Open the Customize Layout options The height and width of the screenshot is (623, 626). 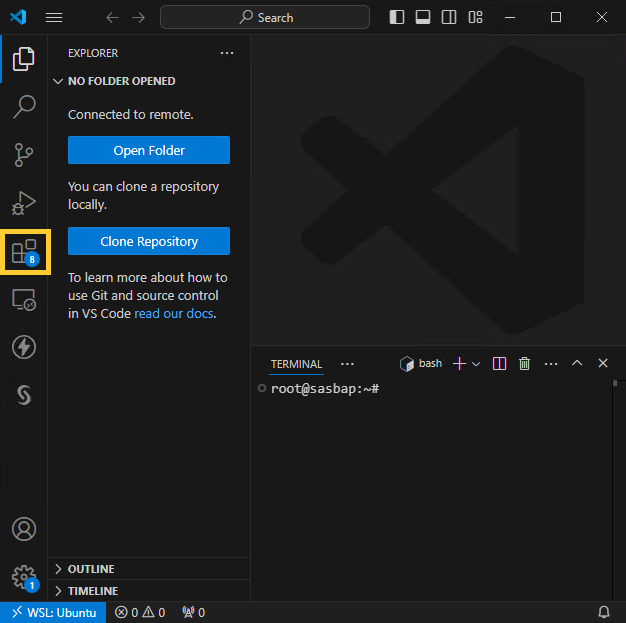pos(475,17)
